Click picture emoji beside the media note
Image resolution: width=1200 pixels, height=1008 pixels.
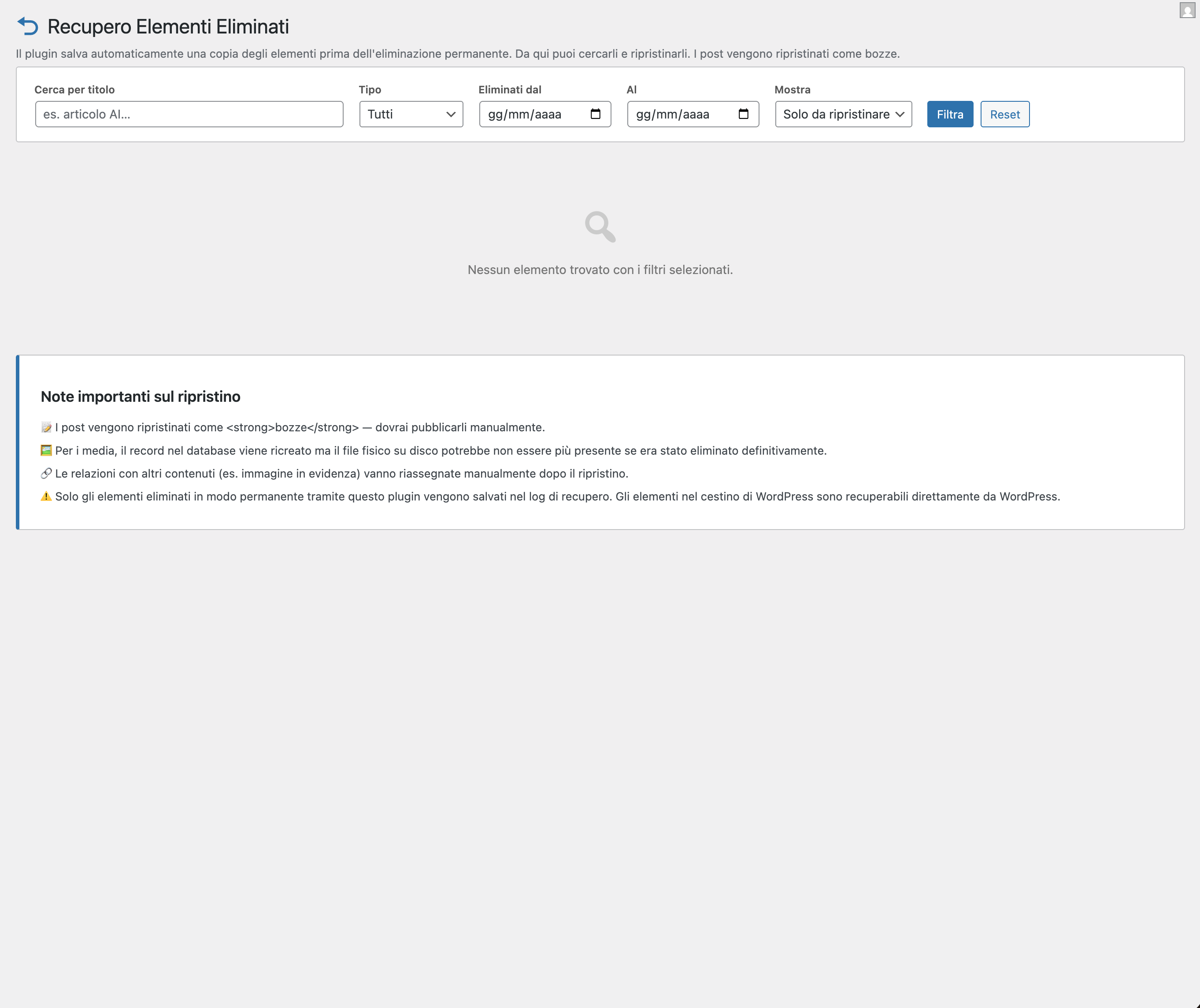[46, 450]
